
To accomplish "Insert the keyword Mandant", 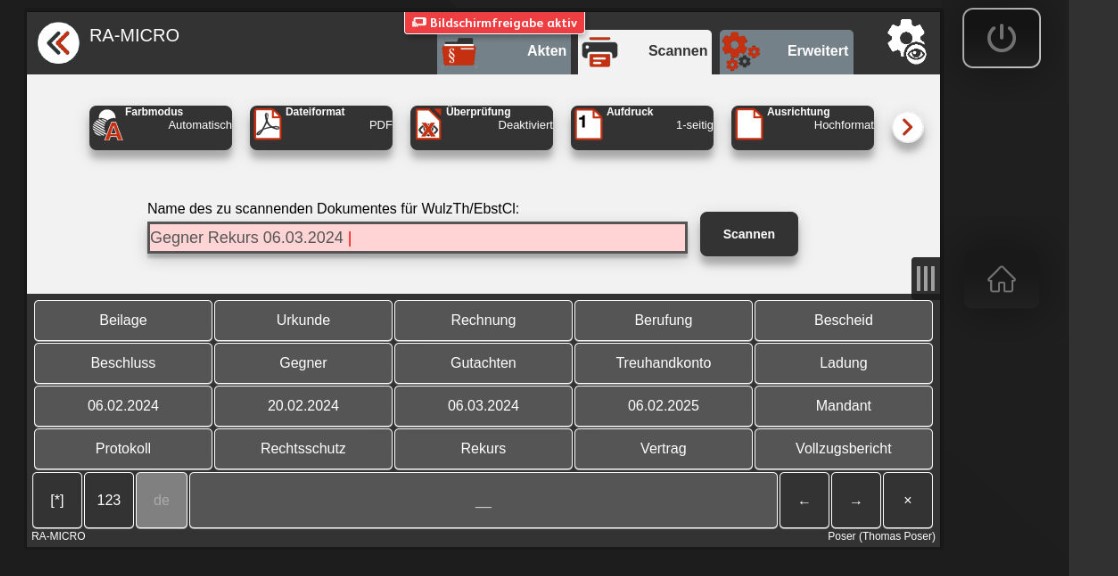I will click(x=843, y=406).
